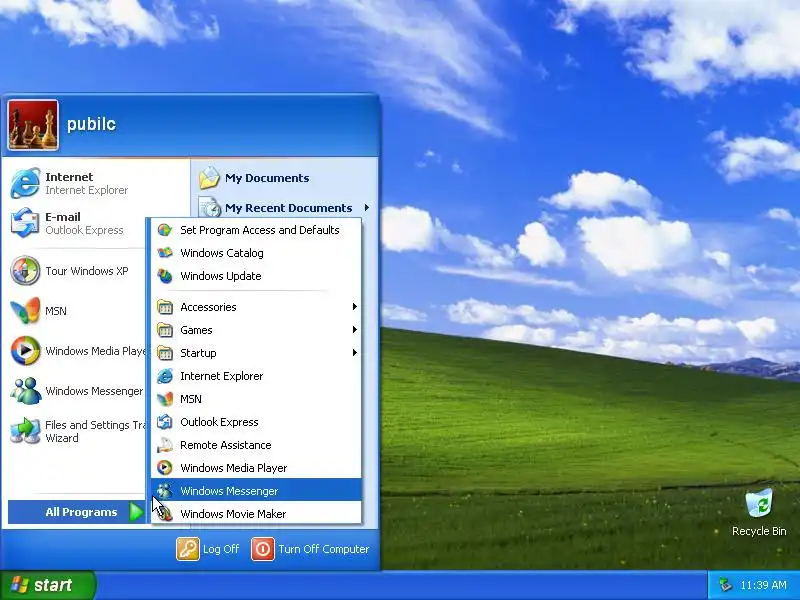Click the pubilc user name text
Image resolution: width=800 pixels, height=600 pixels.
[91, 124]
